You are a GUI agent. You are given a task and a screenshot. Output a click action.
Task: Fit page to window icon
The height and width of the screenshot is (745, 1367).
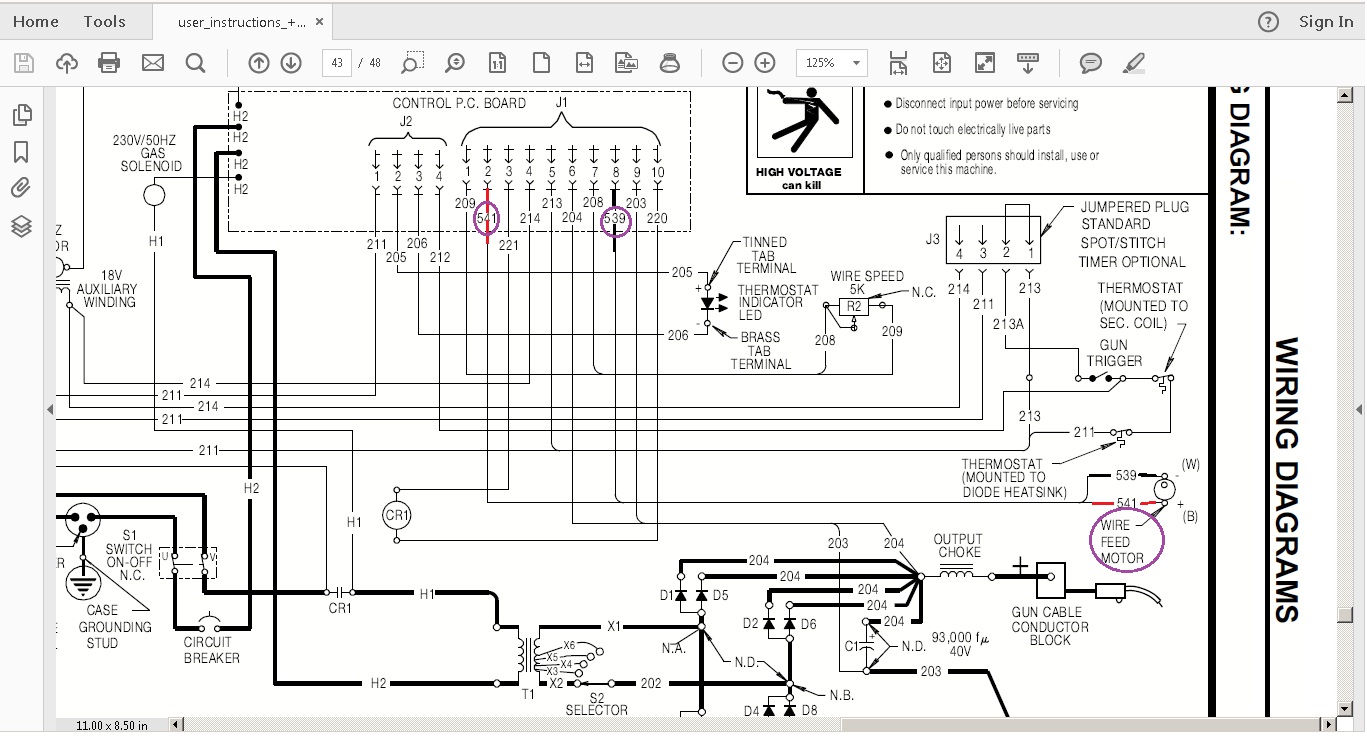tap(541, 63)
